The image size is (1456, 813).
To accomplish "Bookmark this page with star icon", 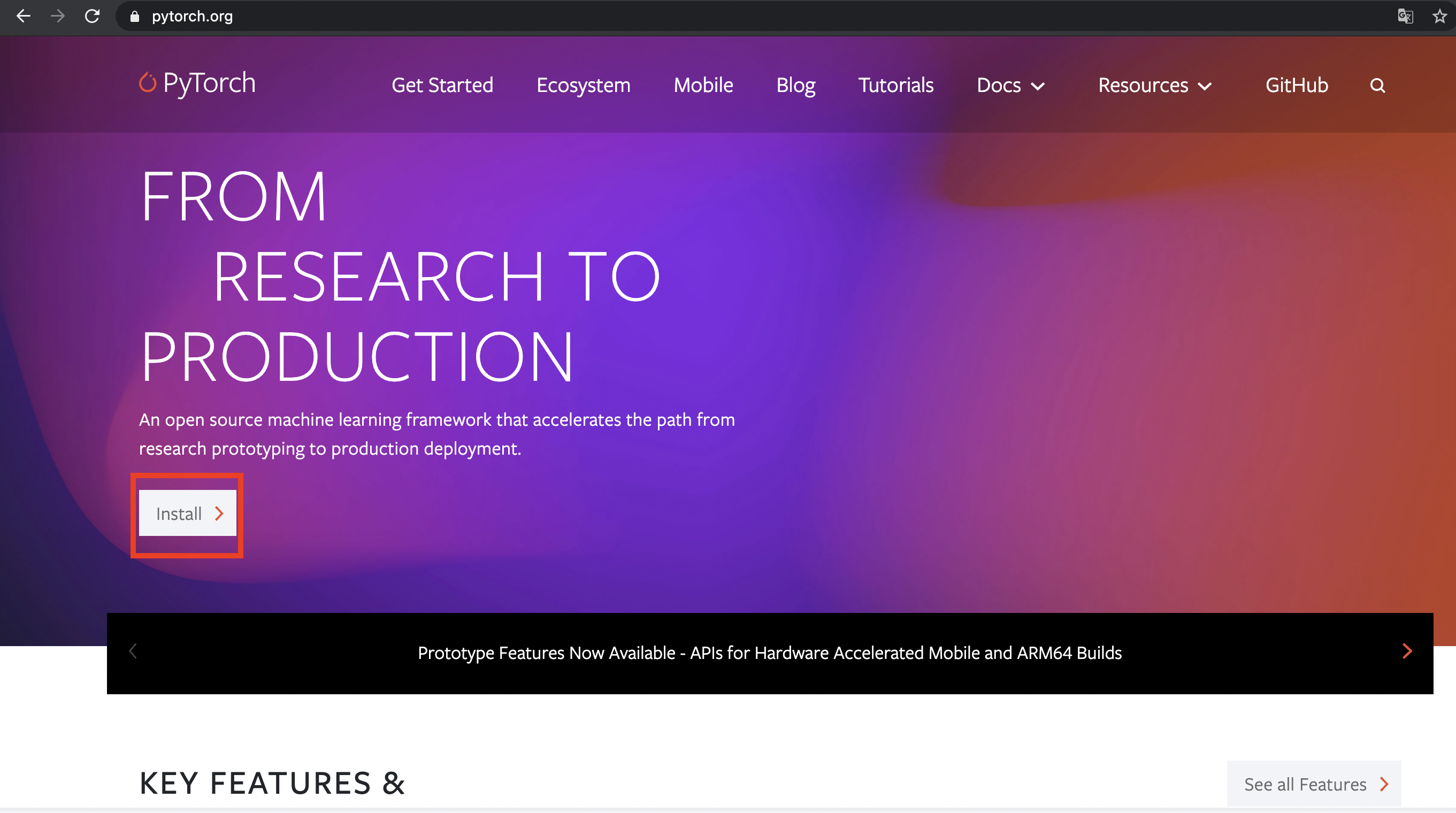I will (x=1439, y=16).
